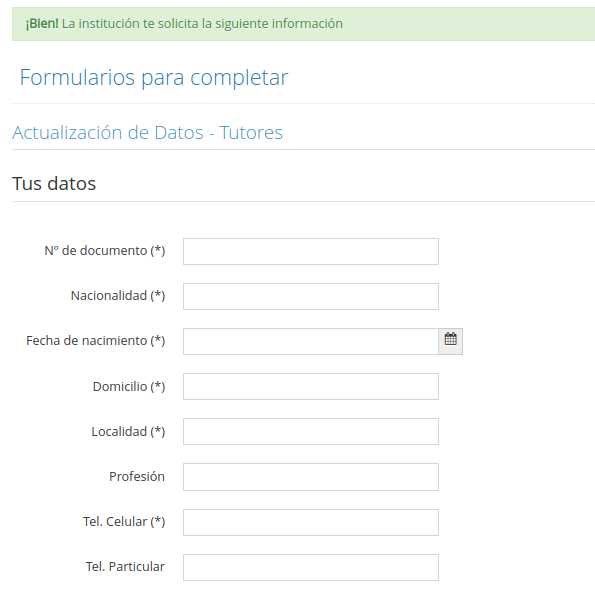Screen dimensions: 595x598
Task: Click the Domicilio (*) label
Action: (129, 386)
